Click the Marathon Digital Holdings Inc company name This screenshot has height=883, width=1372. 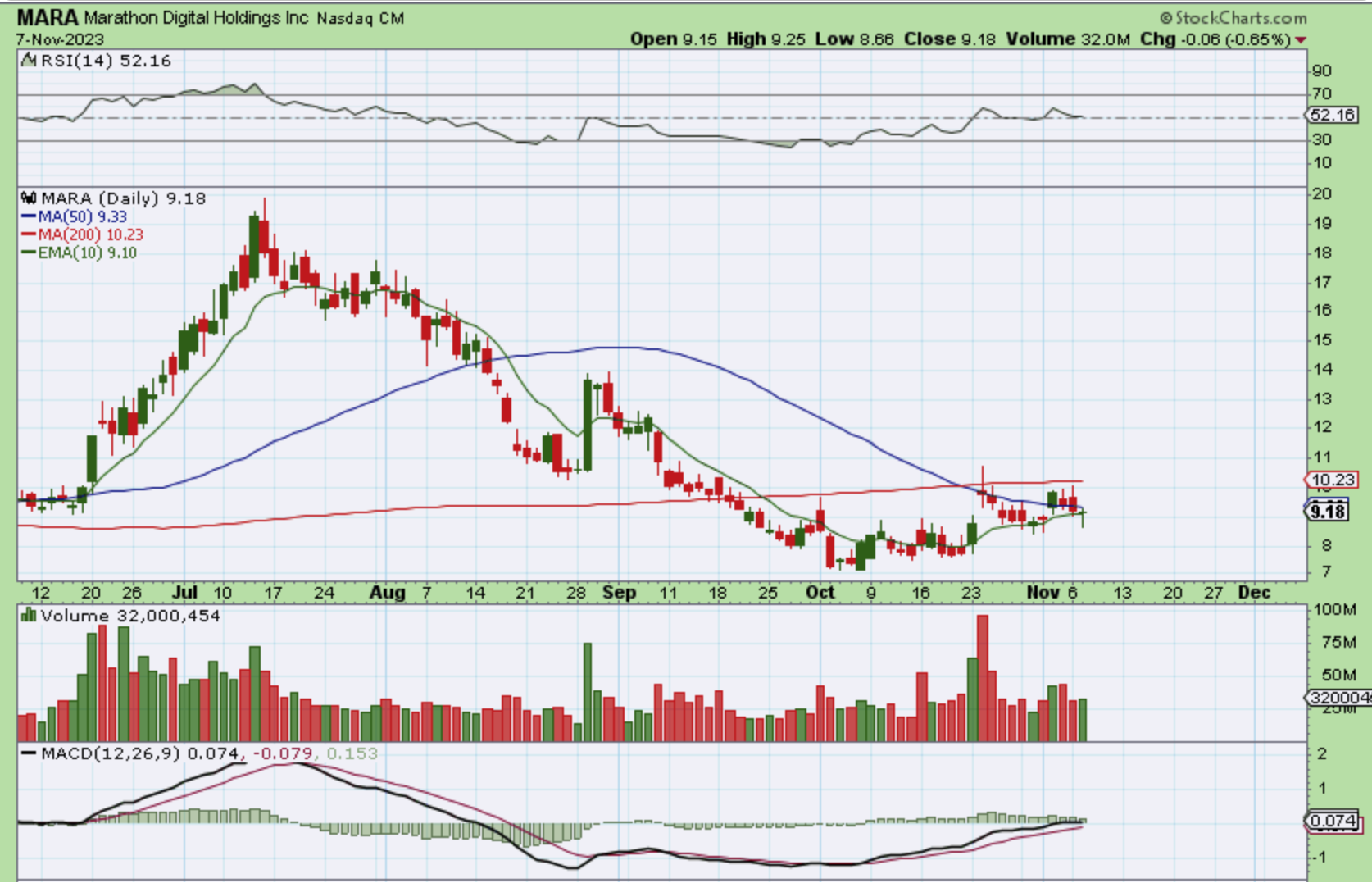pos(196,18)
